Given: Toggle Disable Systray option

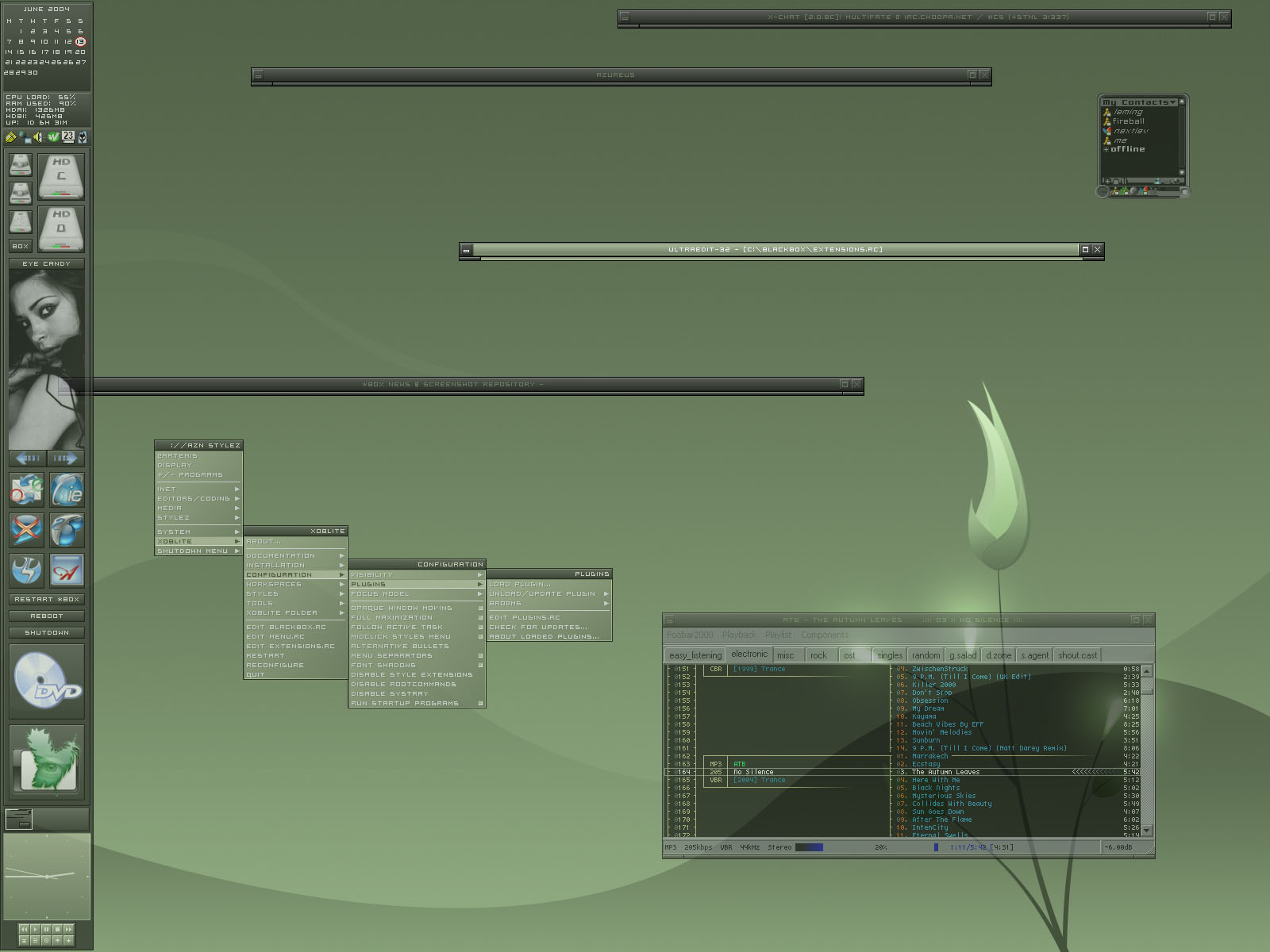Looking at the screenshot, I should click(417, 693).
